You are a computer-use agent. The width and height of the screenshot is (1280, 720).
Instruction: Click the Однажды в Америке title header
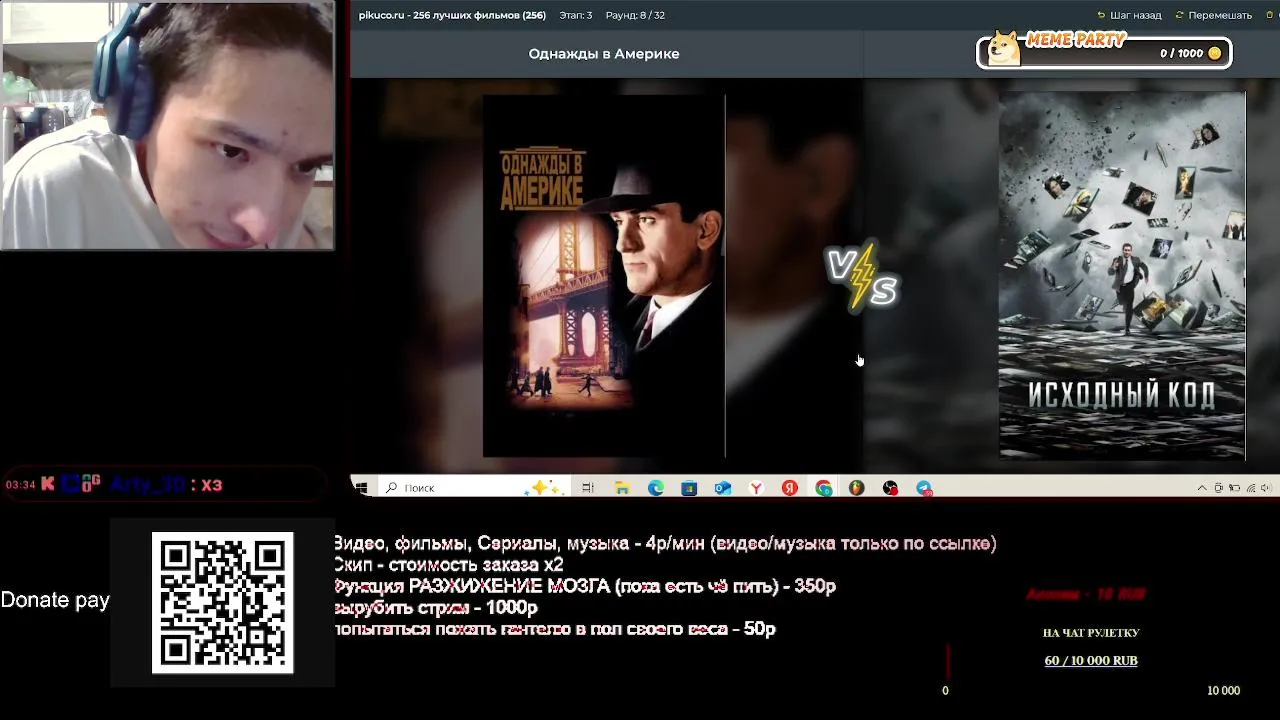(604, 54)
